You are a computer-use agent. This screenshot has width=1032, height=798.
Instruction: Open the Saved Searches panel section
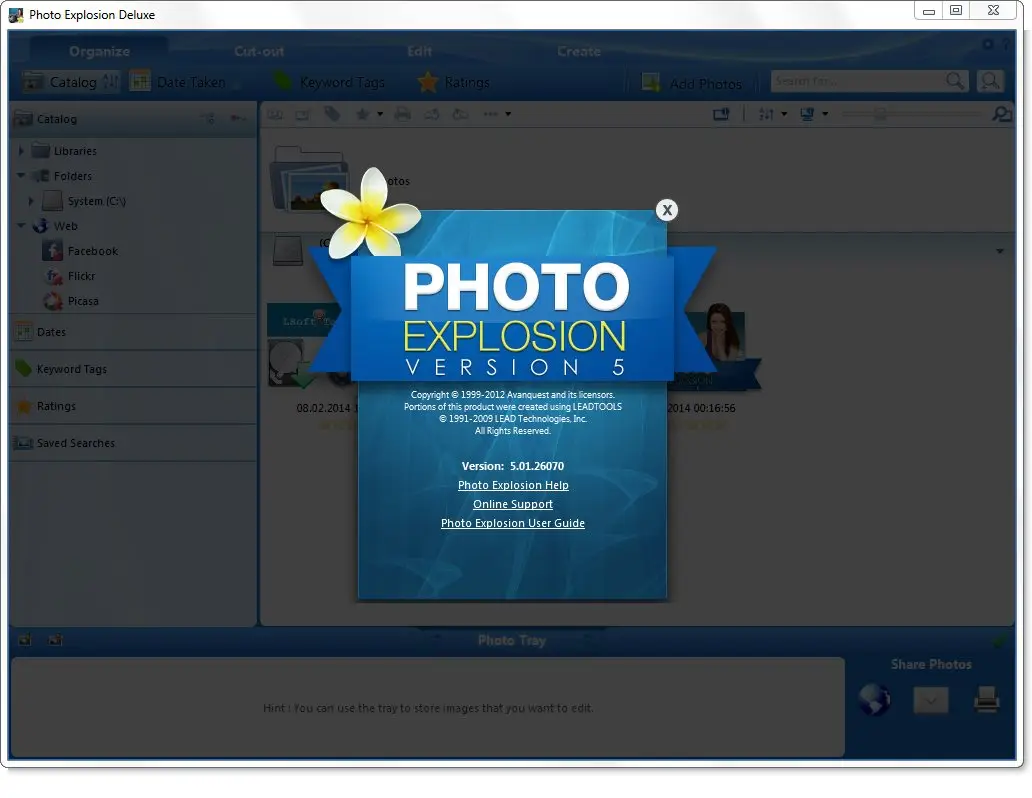coord(134,443)
